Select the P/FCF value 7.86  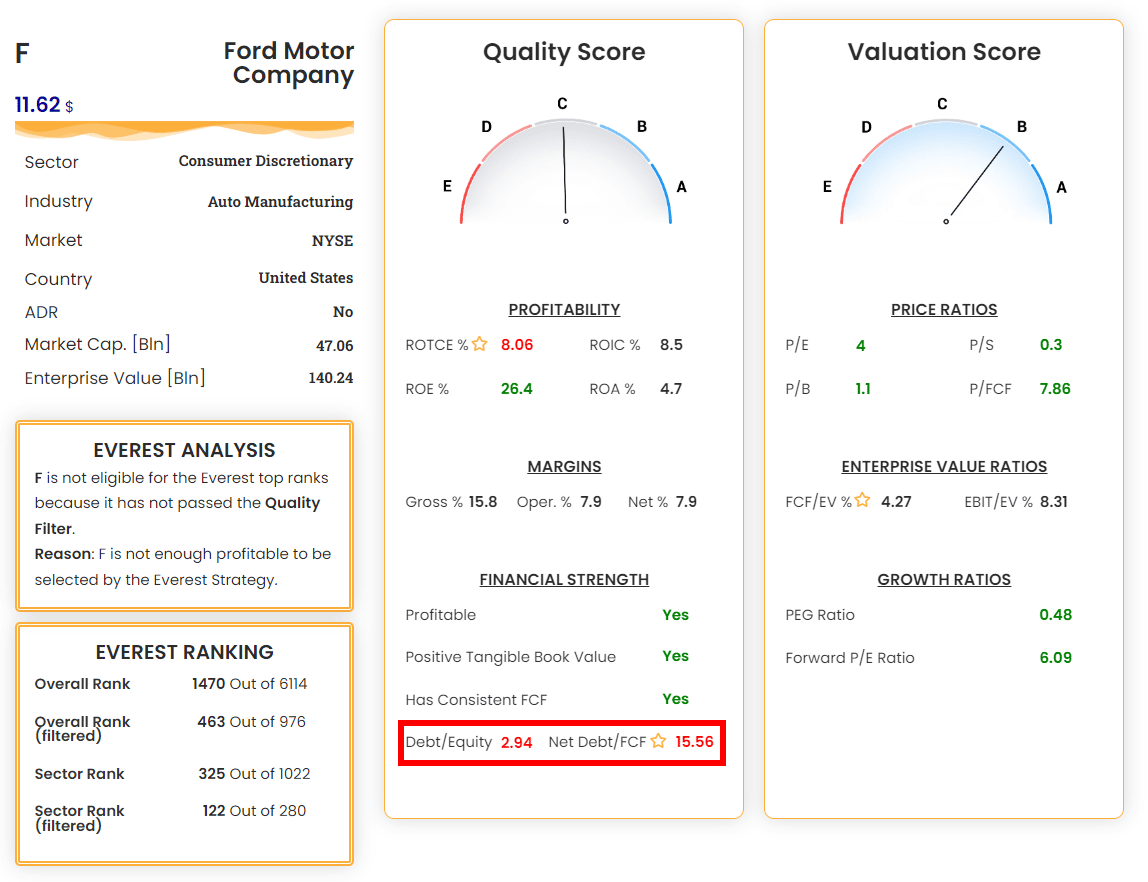(x=1055, y=389)
